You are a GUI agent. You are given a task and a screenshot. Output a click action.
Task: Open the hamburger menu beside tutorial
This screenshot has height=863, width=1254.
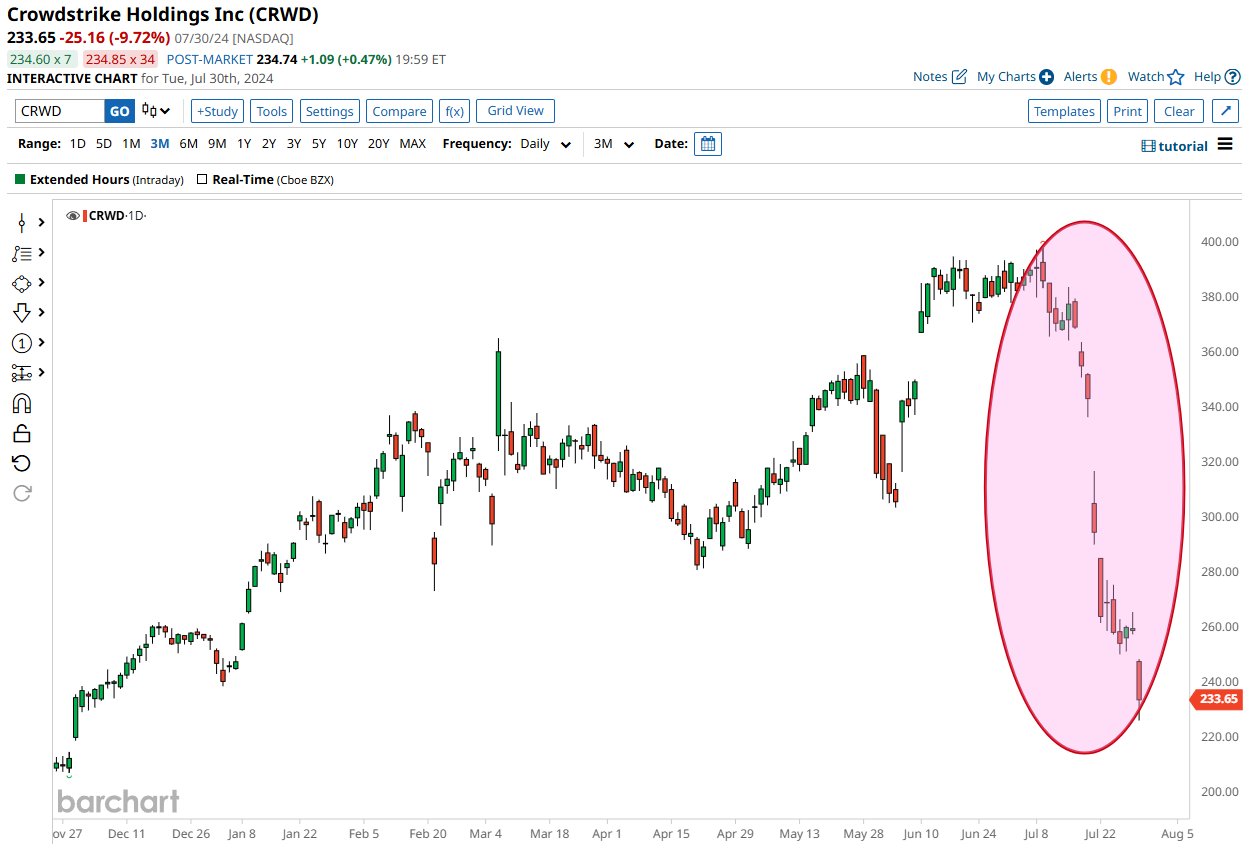pos(1226,146)
